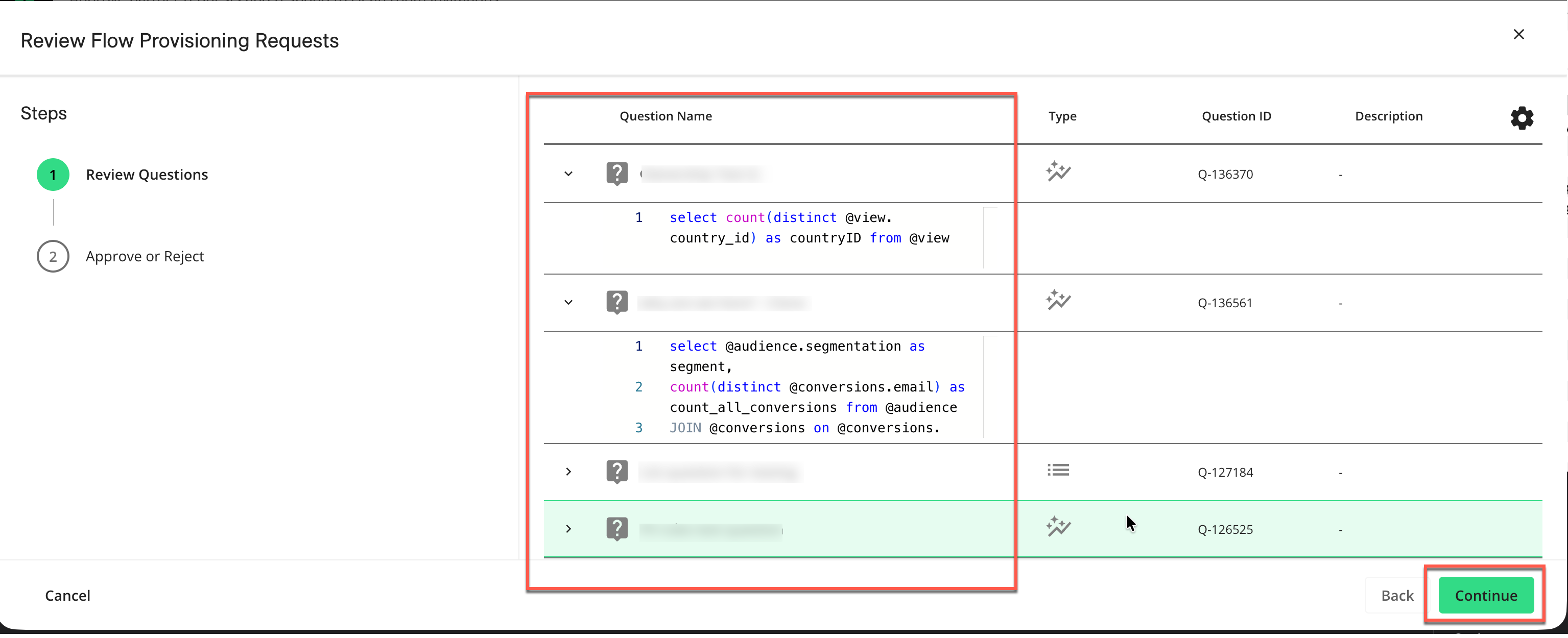This screenshot has width=1568, height=638.
Task: Select question ID Q-136561
Action: [1225, 303]
